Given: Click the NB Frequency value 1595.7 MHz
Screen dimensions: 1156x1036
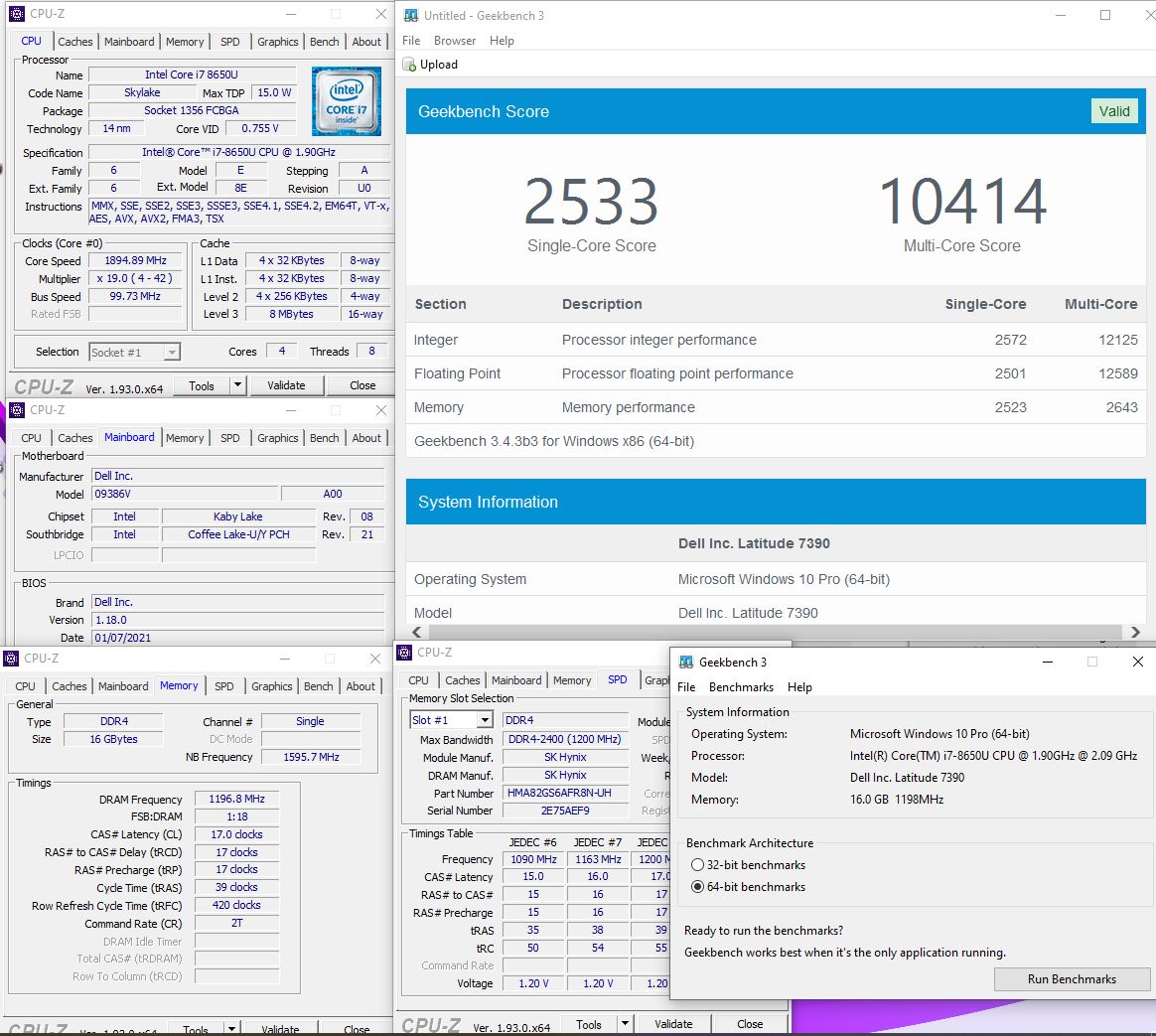Looking at the screenshot, I should (311, 757).
